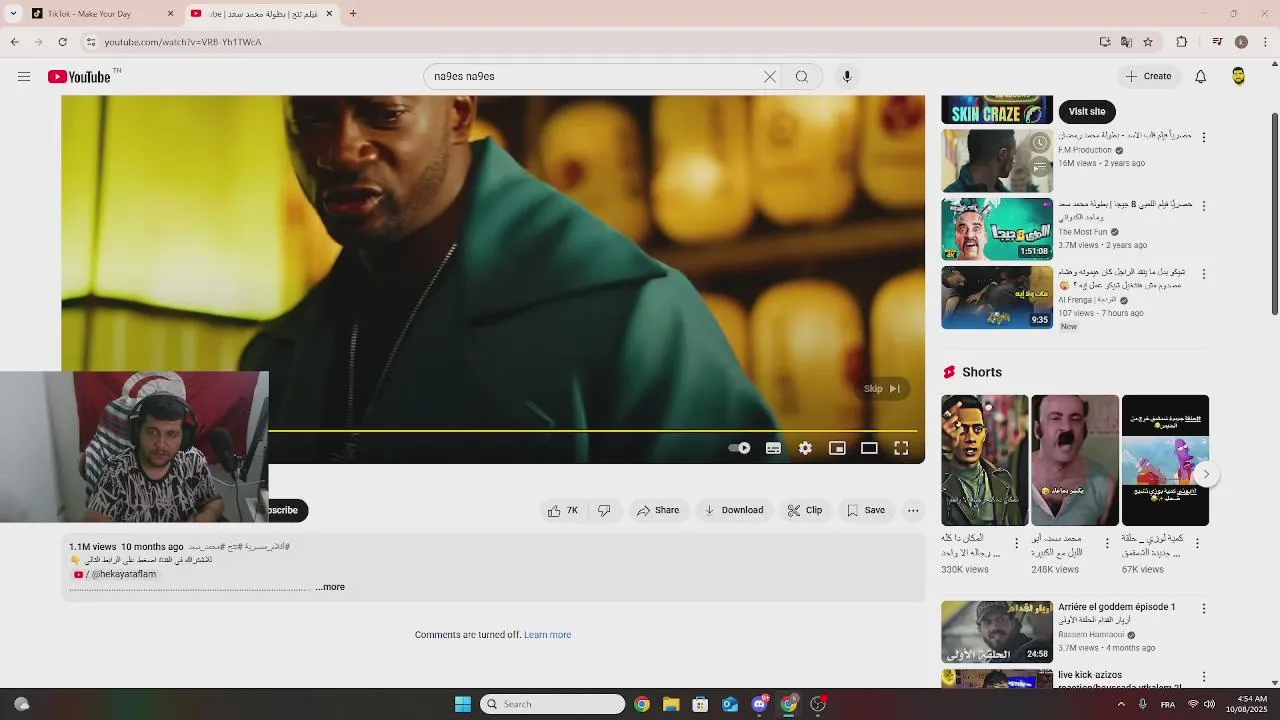Screen dimensions: 1280x720
Task: Create a Clip from video
Action: (x=804, y=510)
